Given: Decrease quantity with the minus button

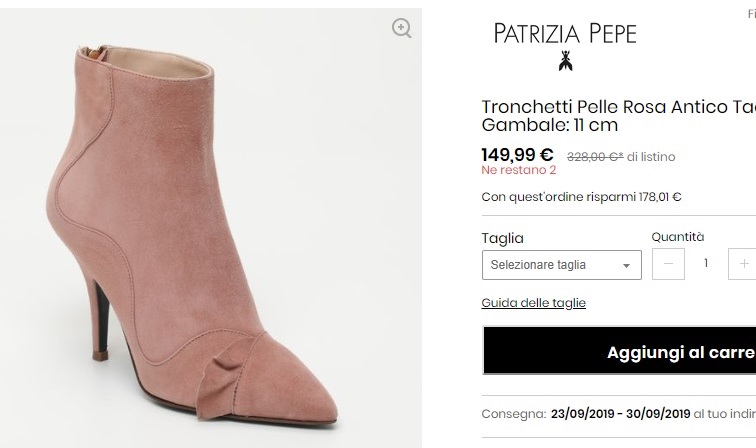Looking at the screenshot, I should [x=668, y=264].
